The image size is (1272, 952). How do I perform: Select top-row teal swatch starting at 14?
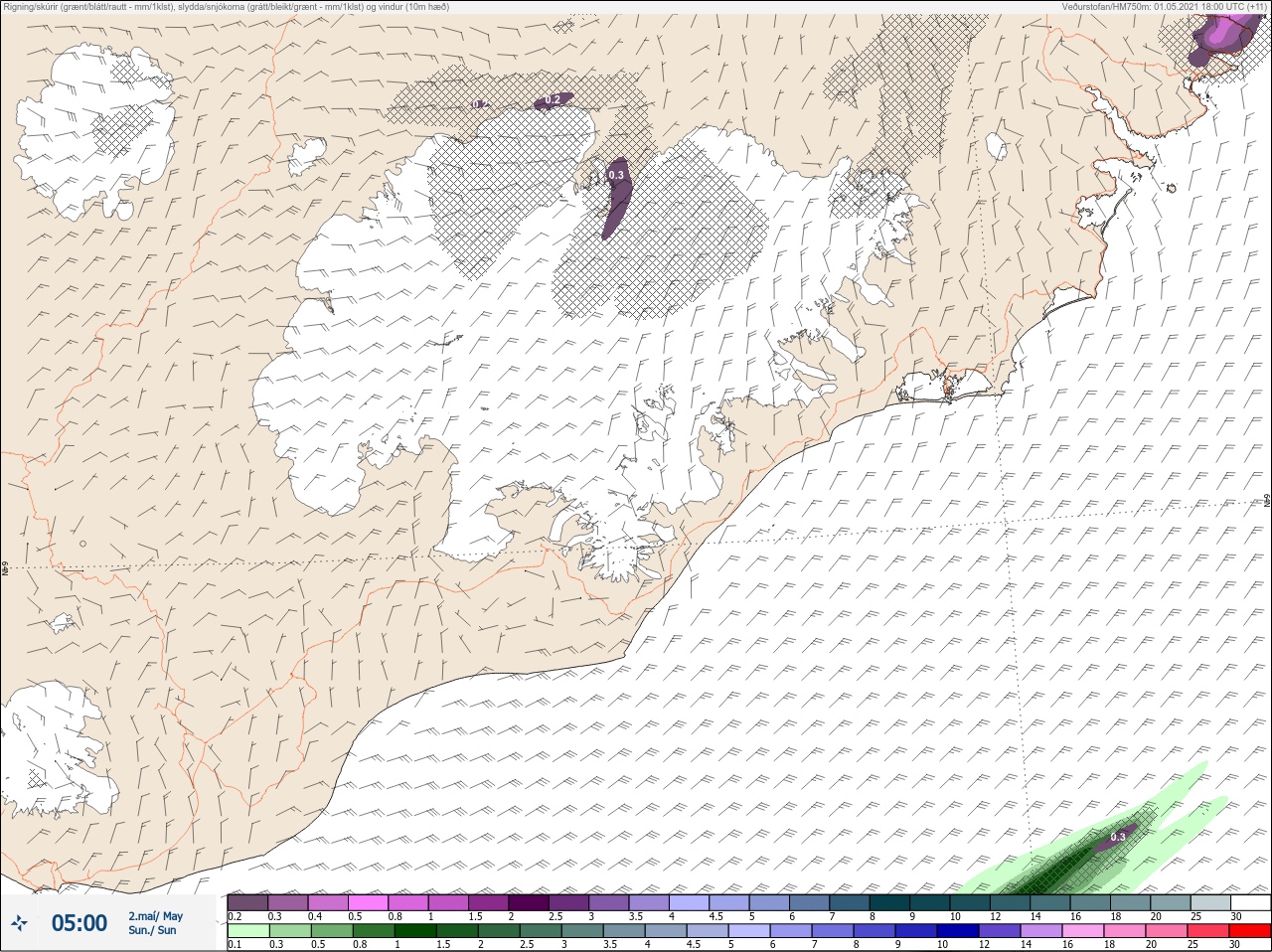coord(1049,902)
